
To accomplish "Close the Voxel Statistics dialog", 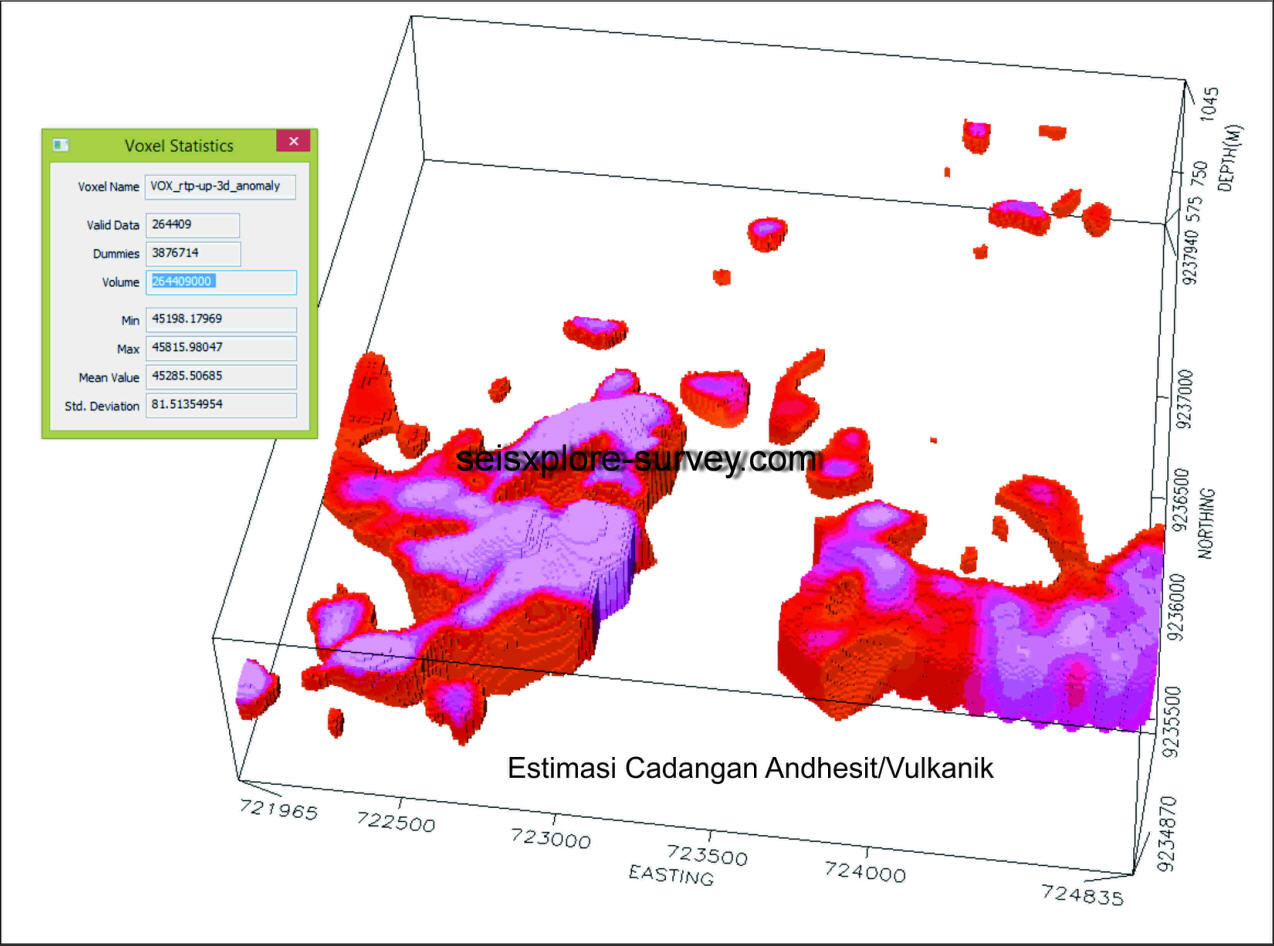I will coord(293,142).
